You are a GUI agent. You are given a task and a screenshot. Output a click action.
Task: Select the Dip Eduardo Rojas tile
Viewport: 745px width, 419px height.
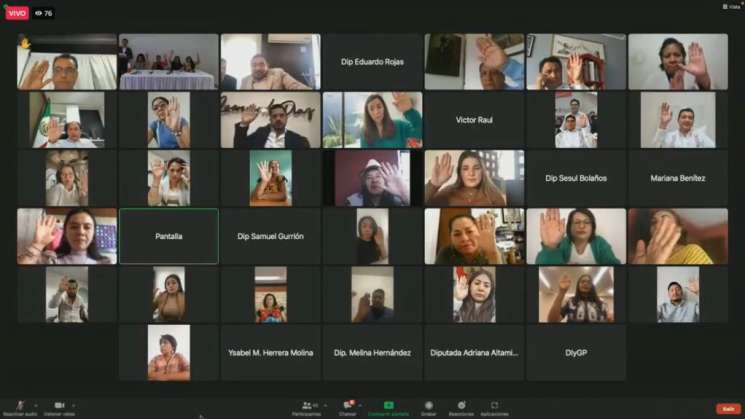pos(371,62)
